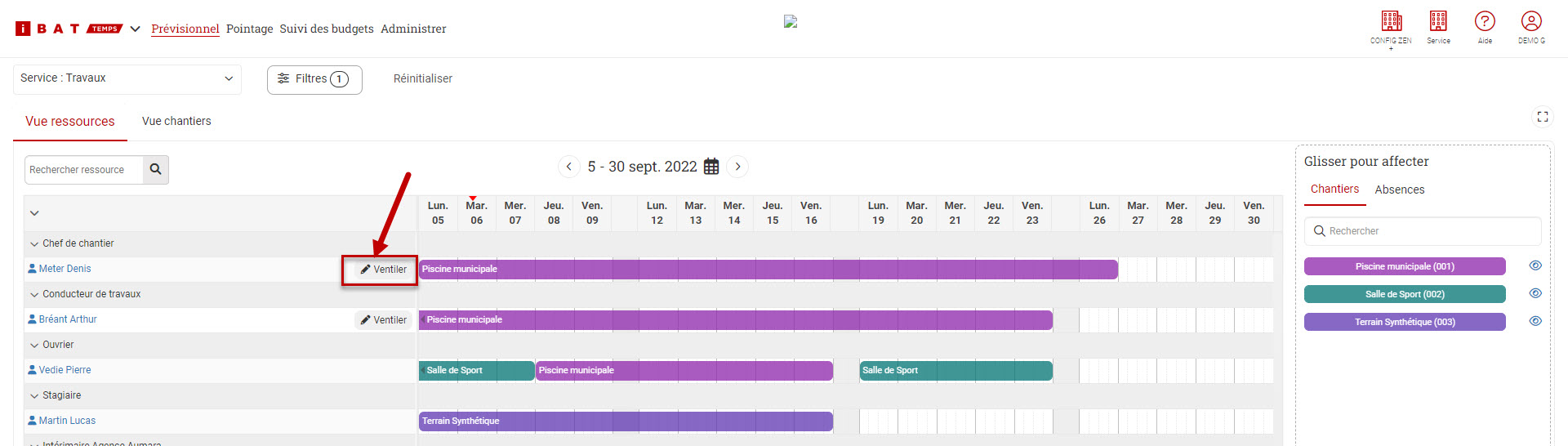Open the Absences tab
This screenshot has width=1568, height=446.
(x=1399, y=190)
